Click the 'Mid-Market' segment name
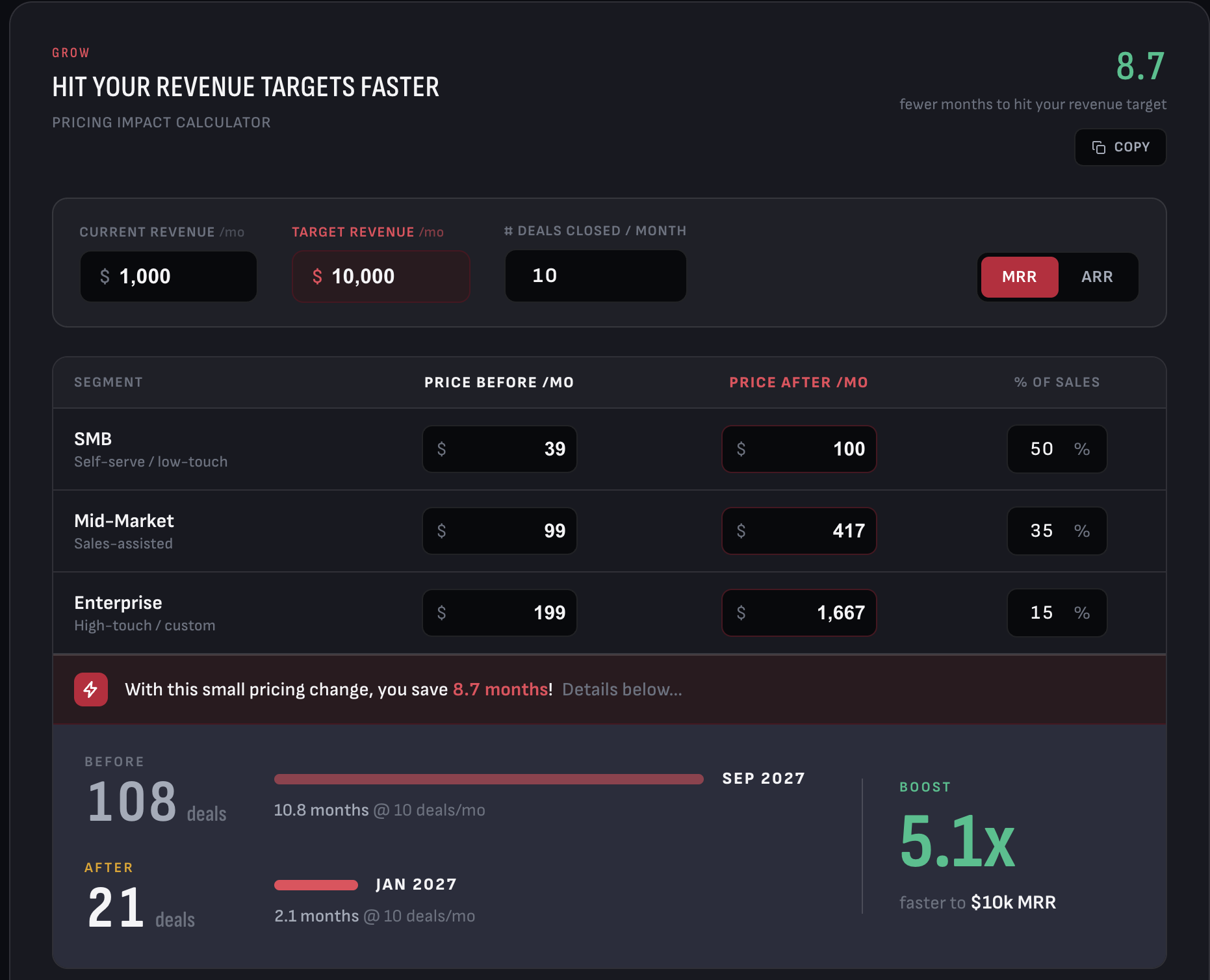 [x=124, y=521]
